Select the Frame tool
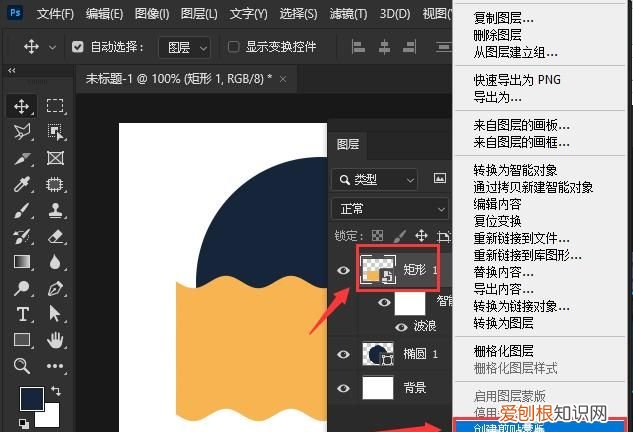The image size is (633, 432). point(55,158)
